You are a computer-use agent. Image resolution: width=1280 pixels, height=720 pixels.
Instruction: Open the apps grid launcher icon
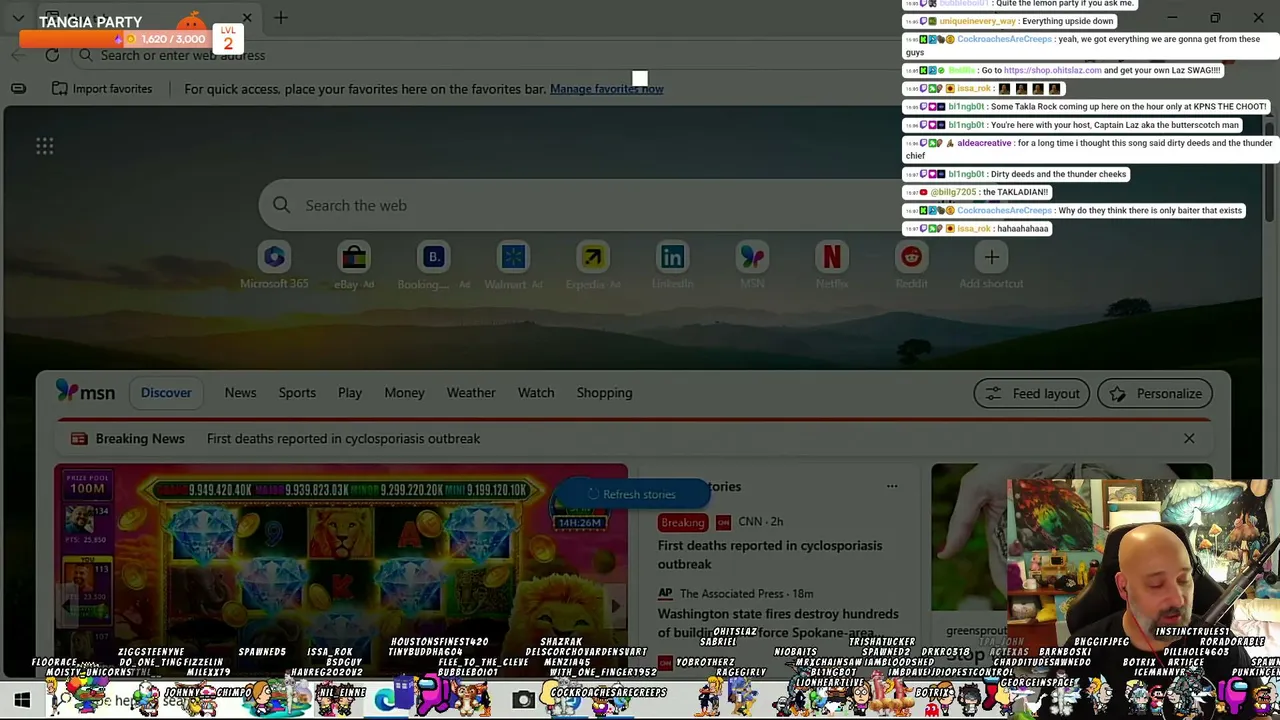pyautogui.click(x=45, y=147)
